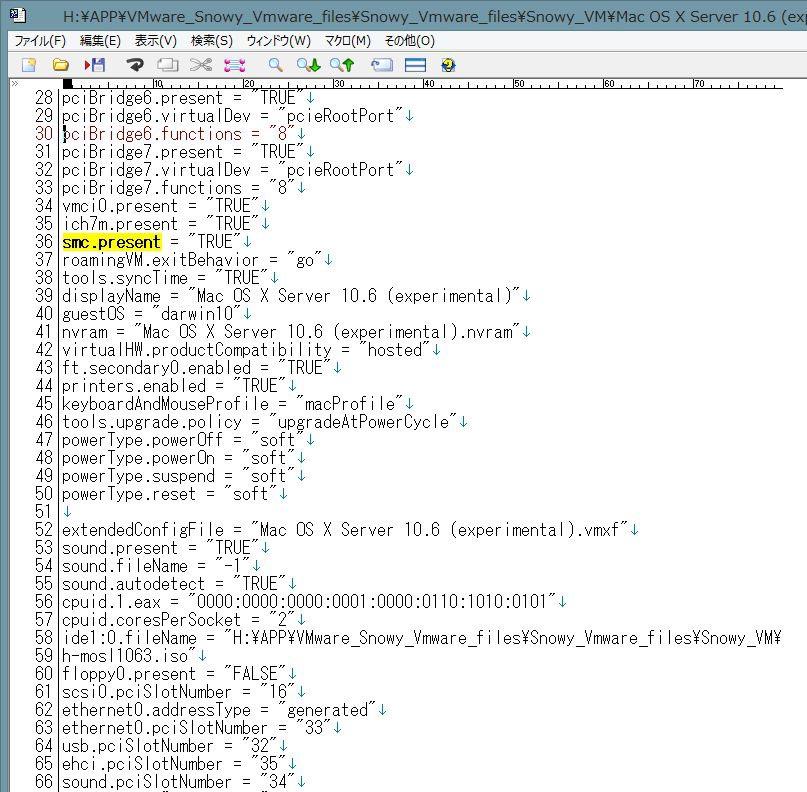This screenshot has height=792, width=807.
Task: Open the その他(O) menu
Action: tap(410, 41)
